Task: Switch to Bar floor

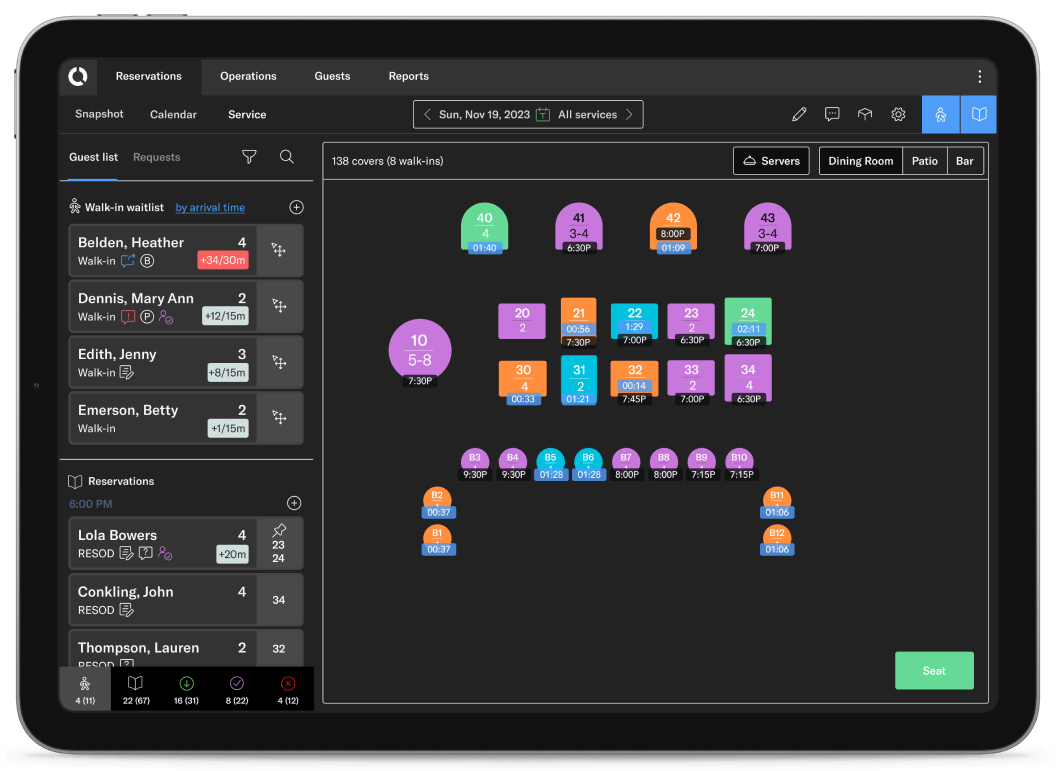Action: pyautogui.click(x=964, y=161)
